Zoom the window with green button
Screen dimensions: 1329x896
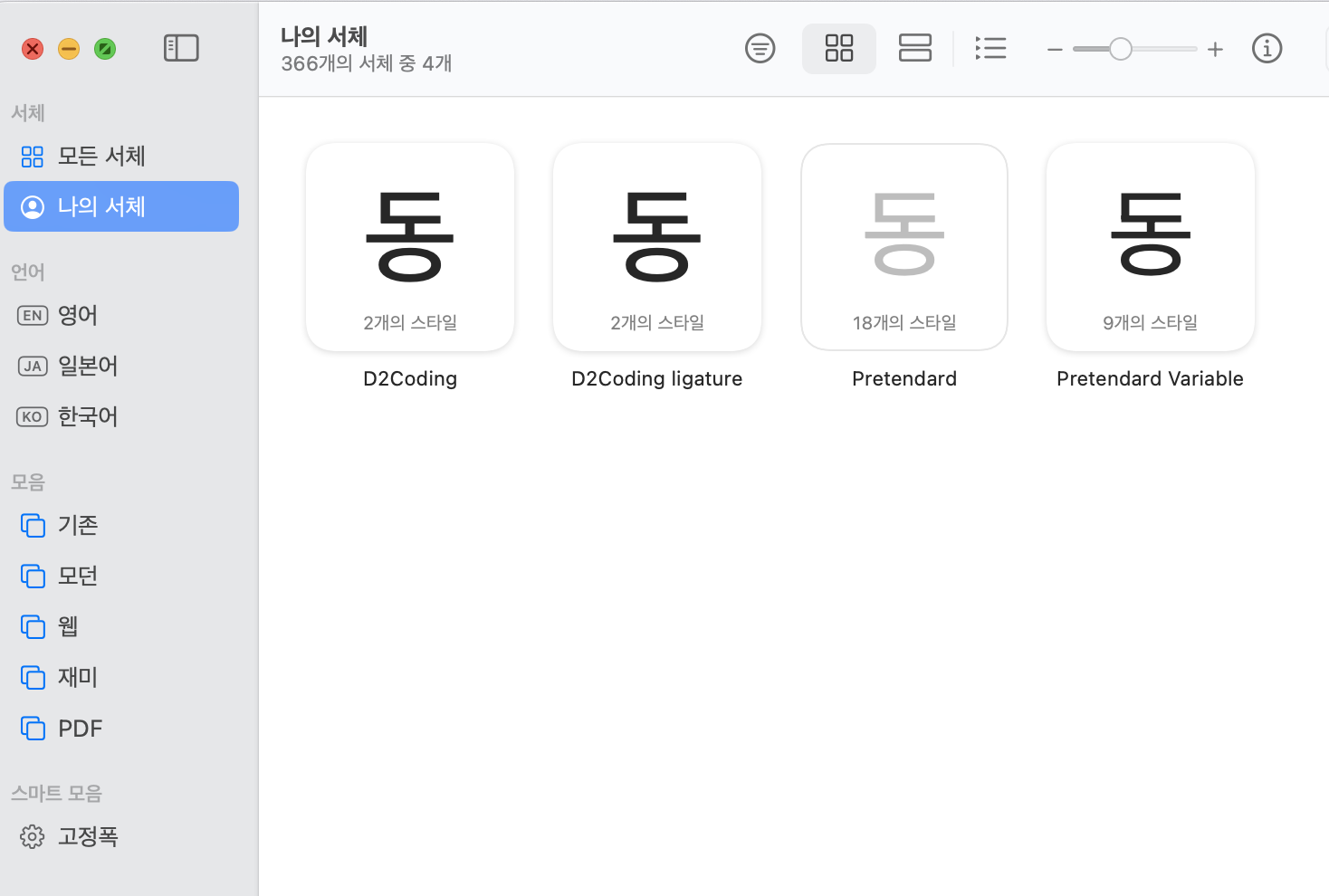[x=105, y=49]
